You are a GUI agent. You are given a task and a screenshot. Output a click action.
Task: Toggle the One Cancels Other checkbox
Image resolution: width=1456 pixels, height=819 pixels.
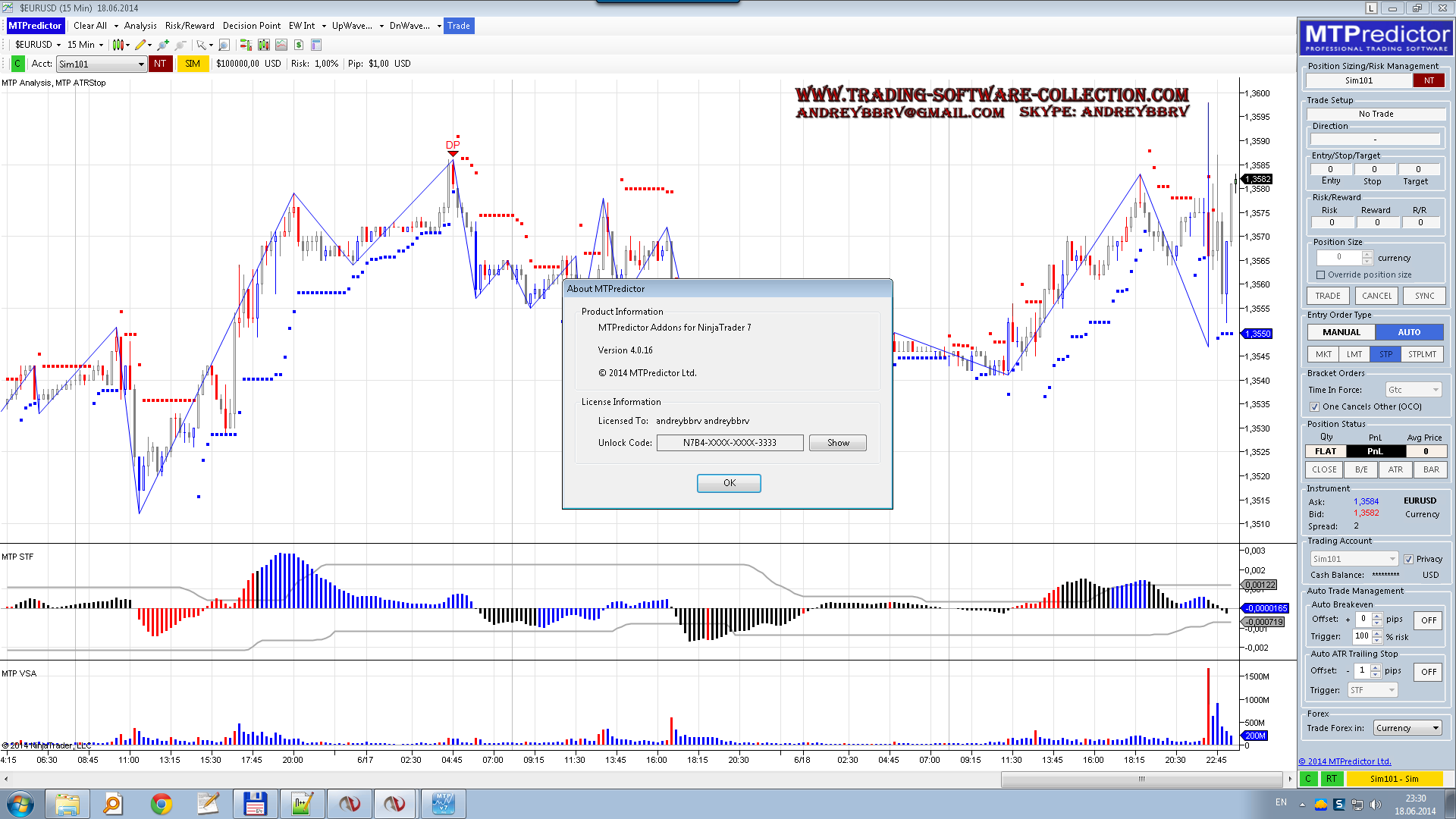[x=1315, y=407]
